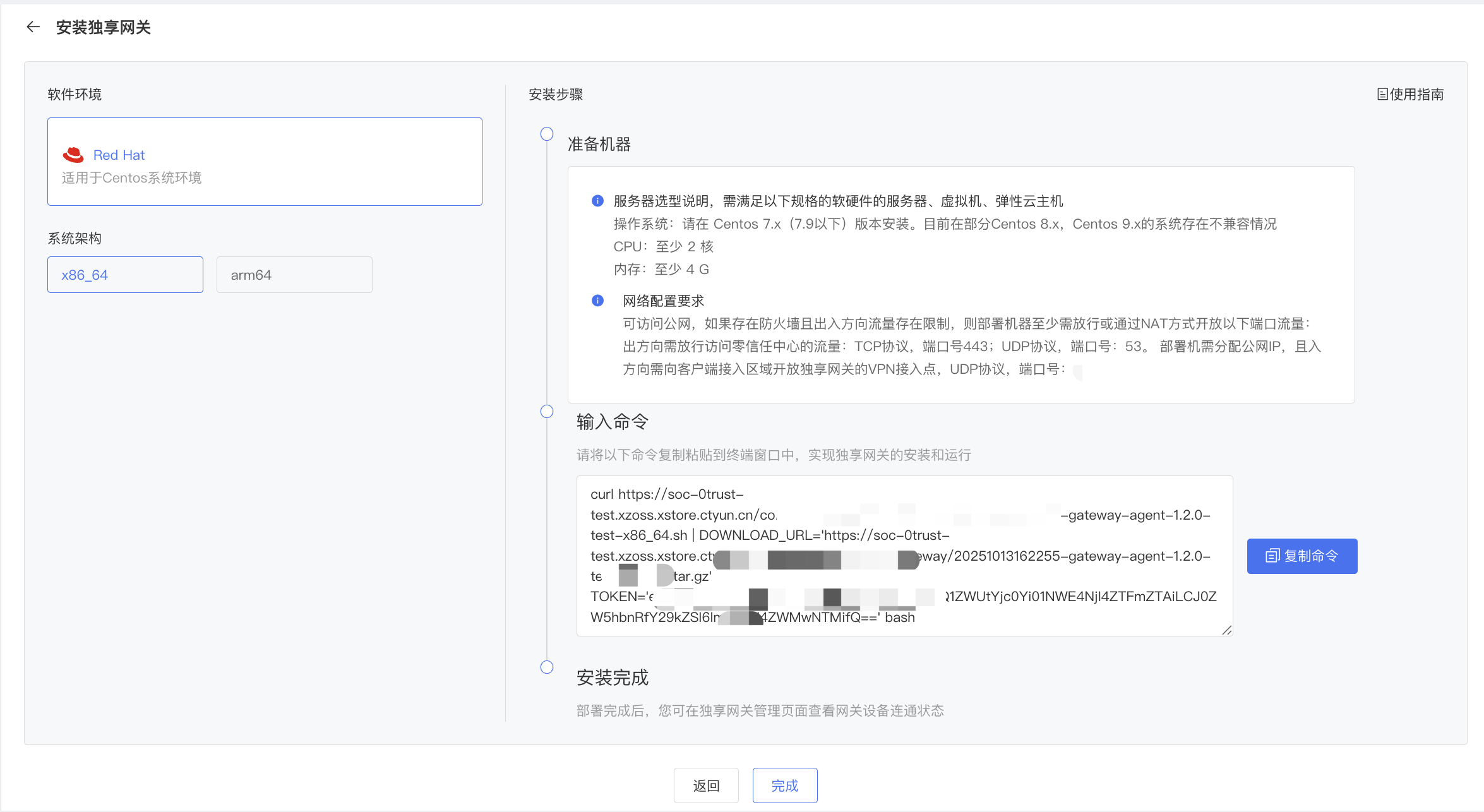Select the arm64 architecture option
The width and height of the screenshot is (1484, 812).
tap(294, 275)
